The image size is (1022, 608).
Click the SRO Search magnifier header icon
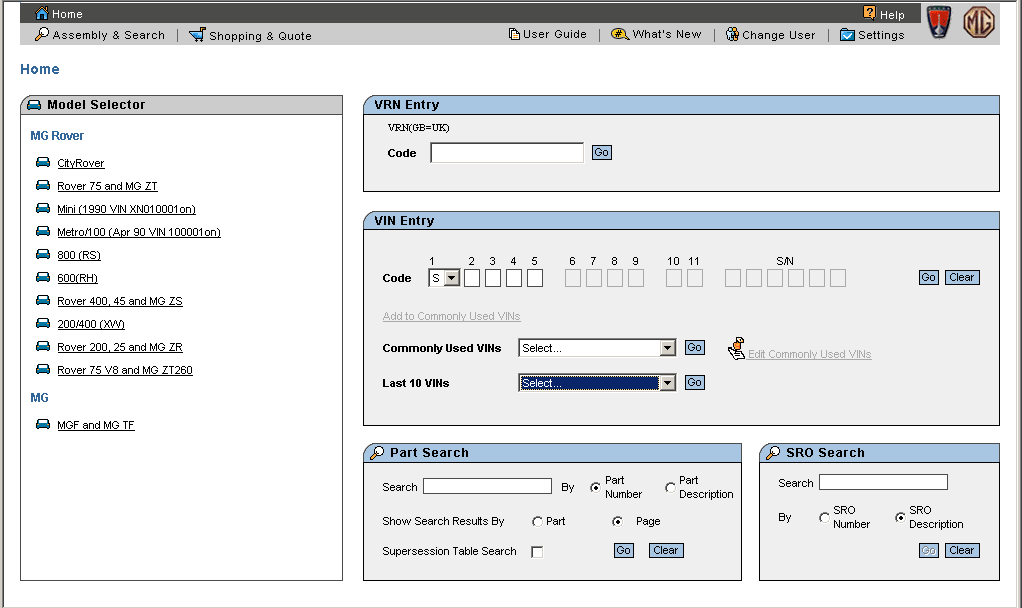[773, 452]
